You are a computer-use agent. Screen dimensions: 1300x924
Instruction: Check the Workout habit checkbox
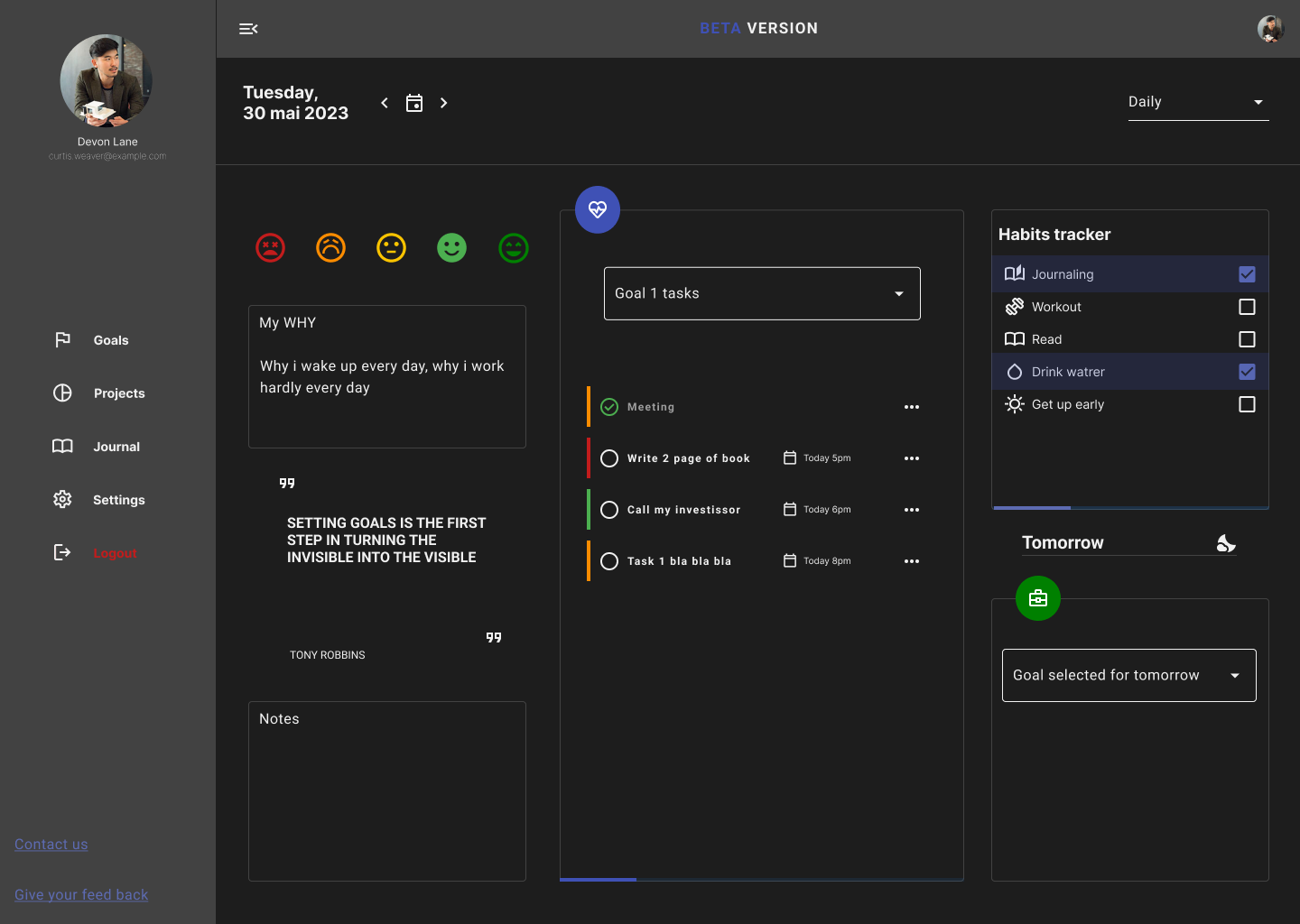(x=1247, y=307)
